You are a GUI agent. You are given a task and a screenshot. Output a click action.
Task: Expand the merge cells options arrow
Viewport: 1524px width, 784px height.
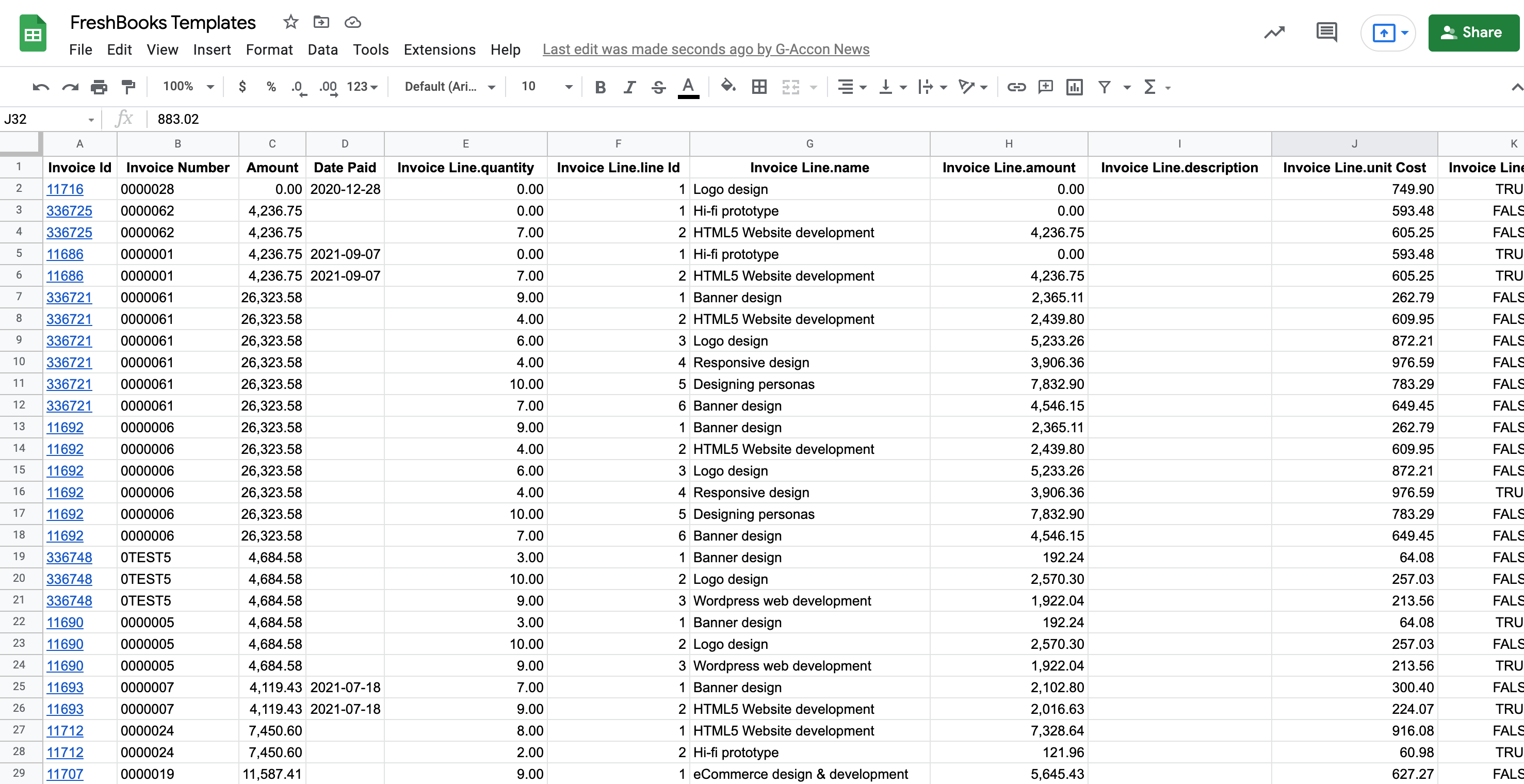814,88
